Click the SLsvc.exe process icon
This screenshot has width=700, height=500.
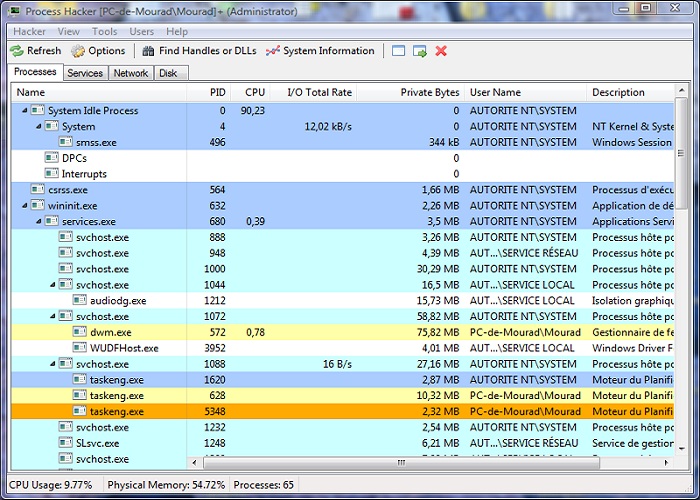click(x=66, y=442)
